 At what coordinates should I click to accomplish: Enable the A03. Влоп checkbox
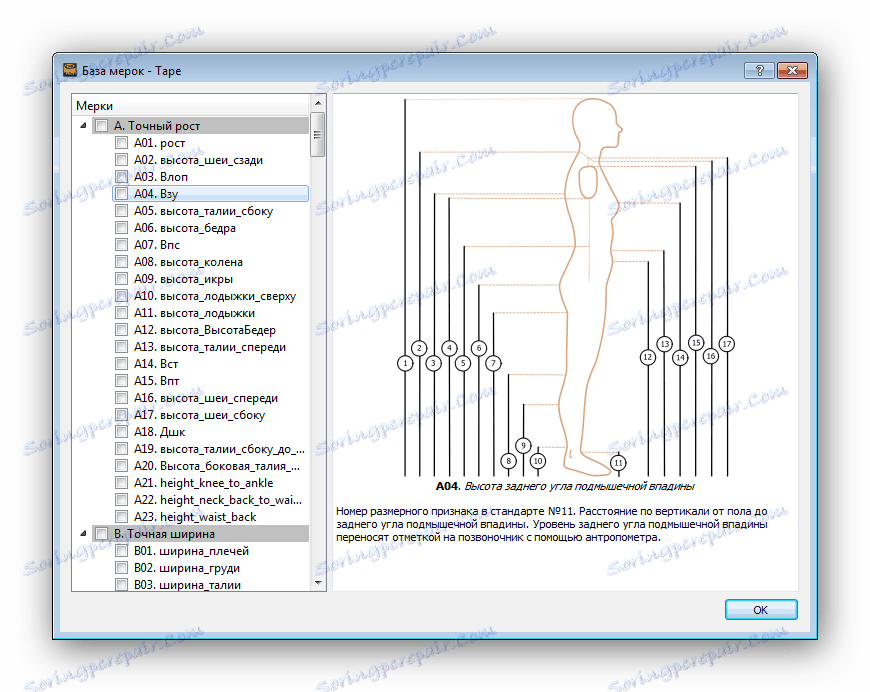tap(121, 176)
